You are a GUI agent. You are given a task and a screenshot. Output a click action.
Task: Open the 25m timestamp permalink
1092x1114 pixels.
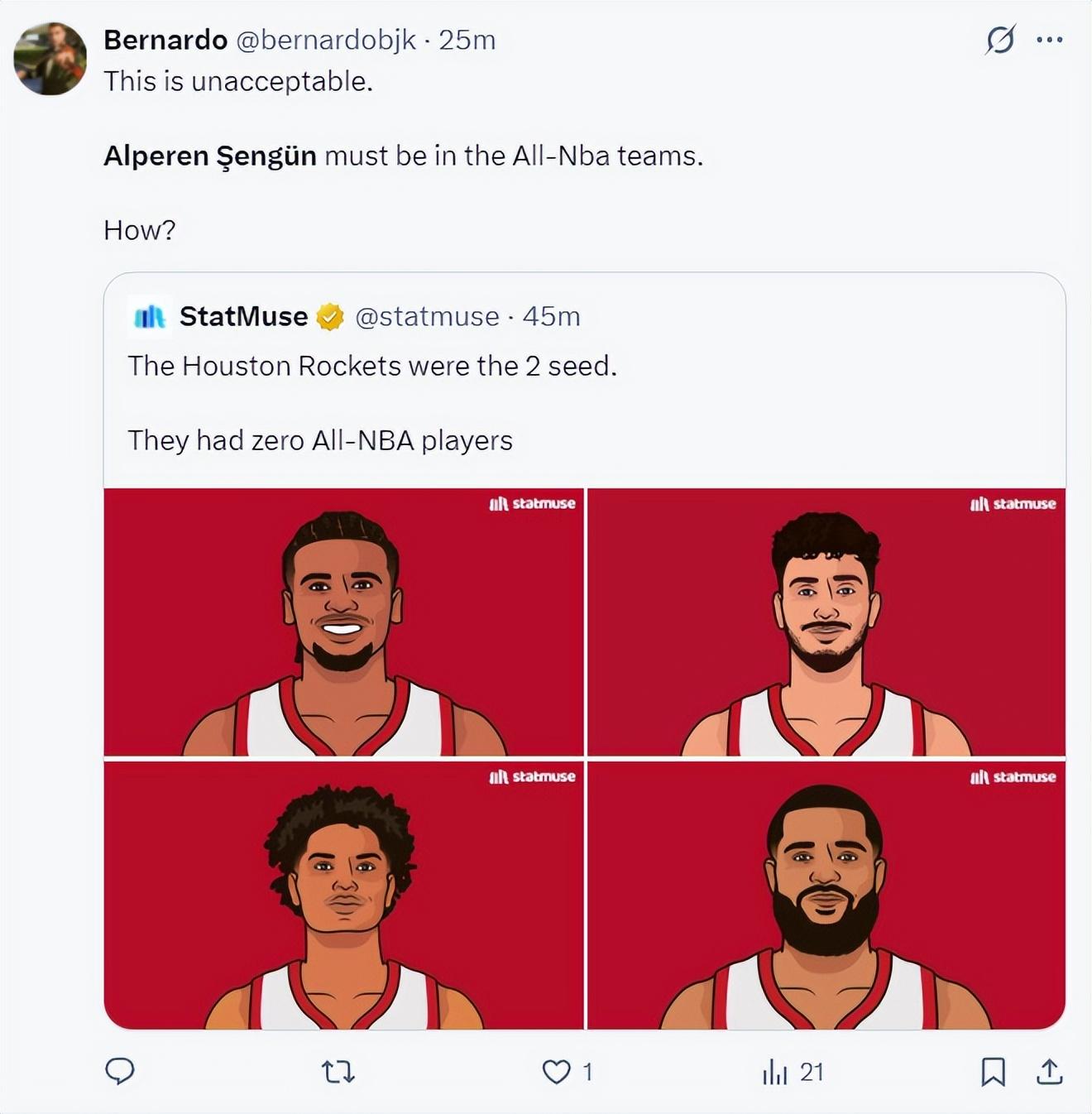coord(467,40)
